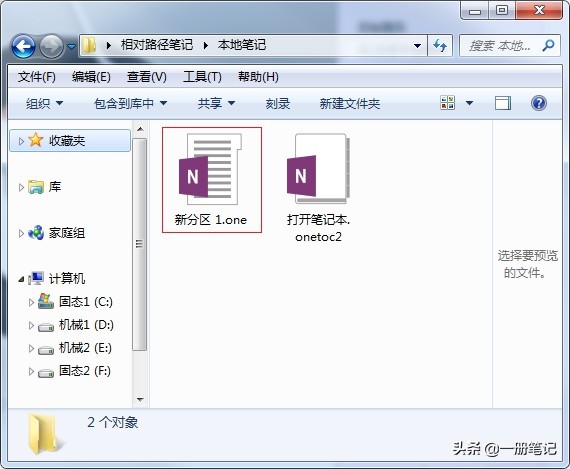Open the 工具(T) menu
Image resolution: width=570 pixels, height=469 pixels.
(202, 77)
